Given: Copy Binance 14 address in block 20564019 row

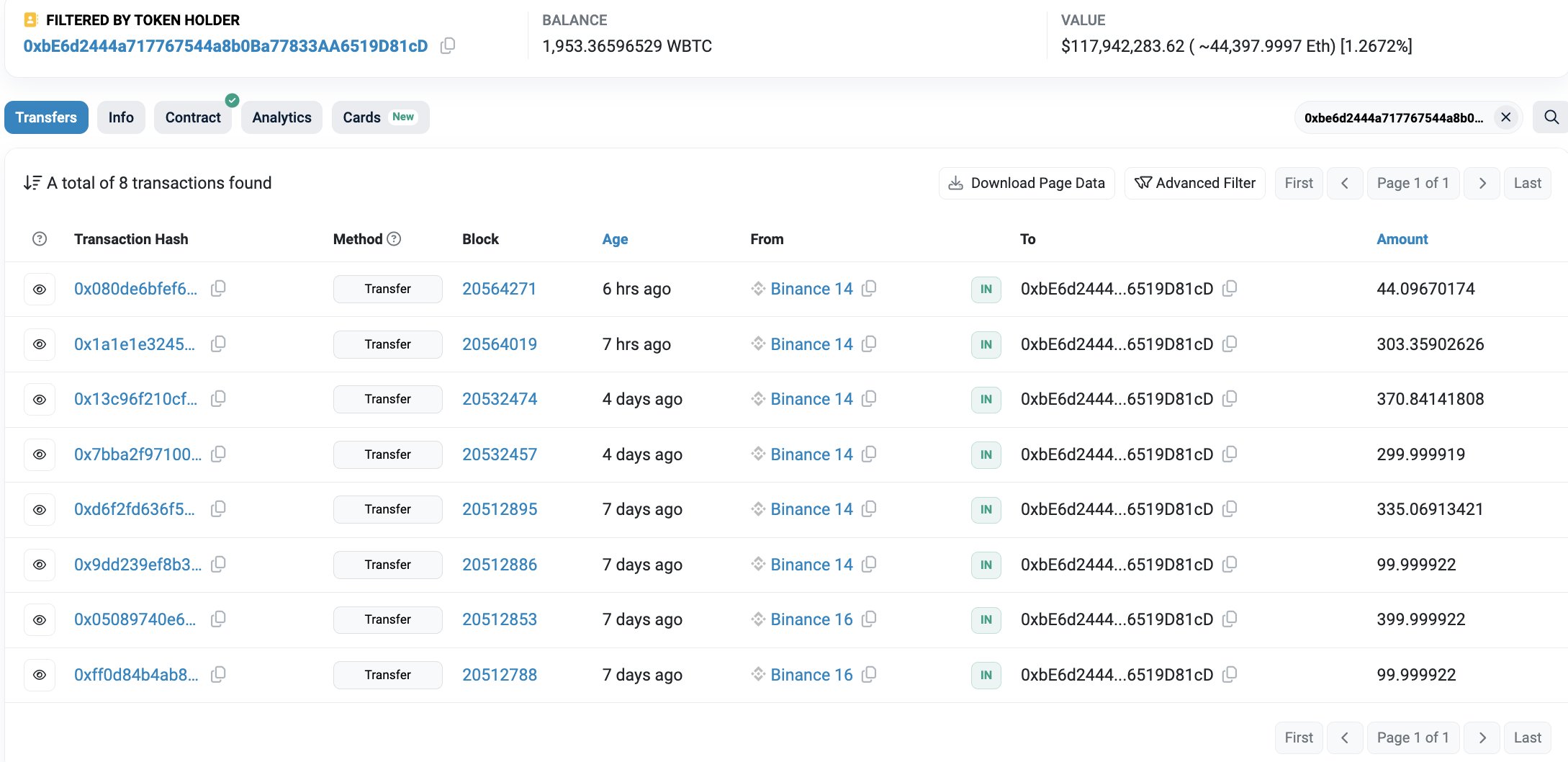Looking at the screenshot, I should (869, 344).
